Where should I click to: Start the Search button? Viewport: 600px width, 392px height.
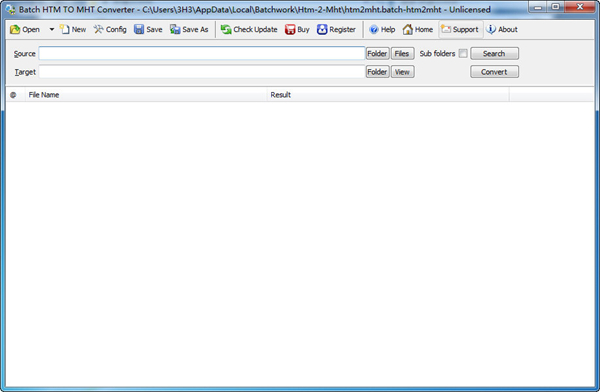(x=494, y=54)
